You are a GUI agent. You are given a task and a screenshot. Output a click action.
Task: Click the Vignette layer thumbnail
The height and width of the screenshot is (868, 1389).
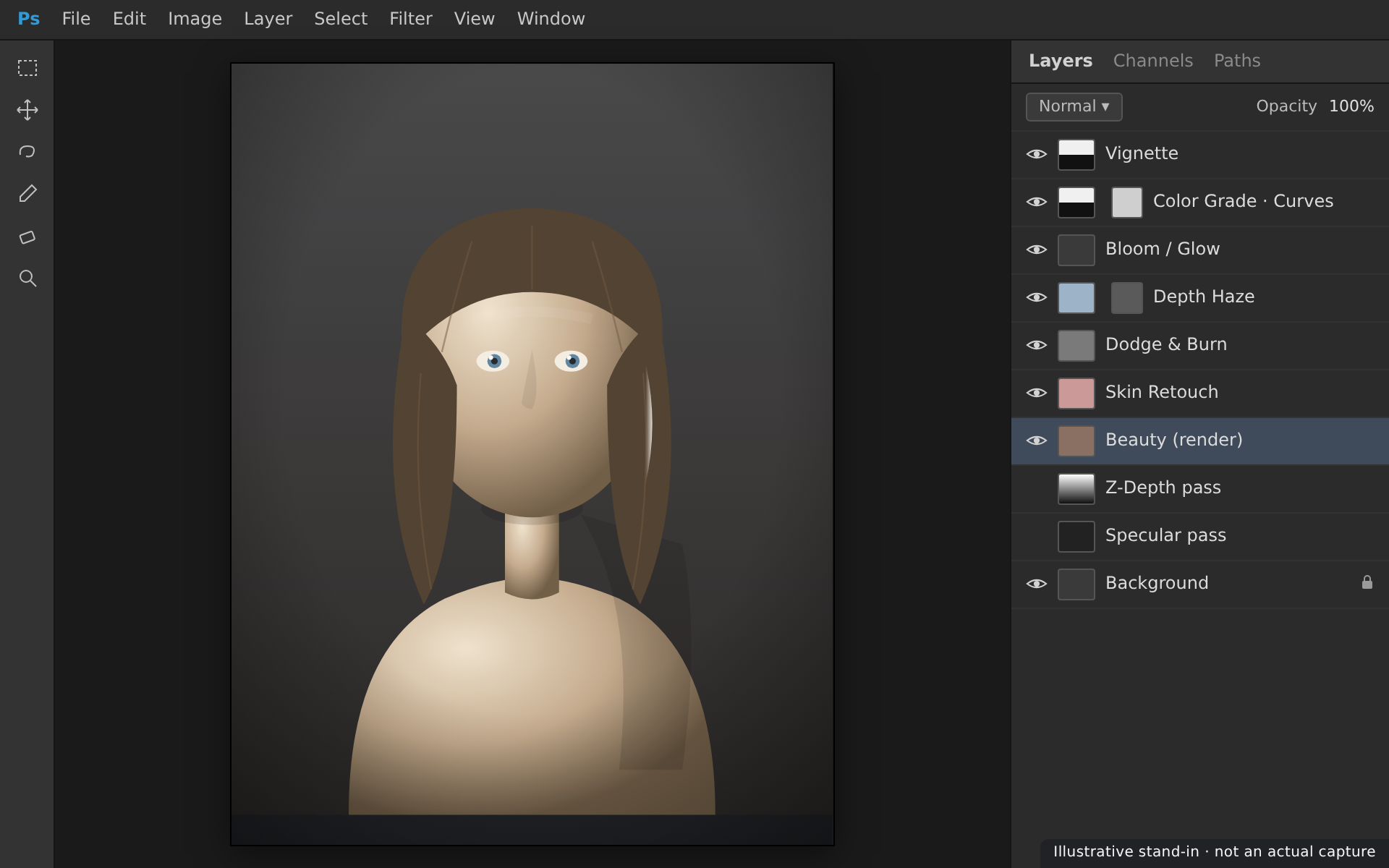[1076, 155]
